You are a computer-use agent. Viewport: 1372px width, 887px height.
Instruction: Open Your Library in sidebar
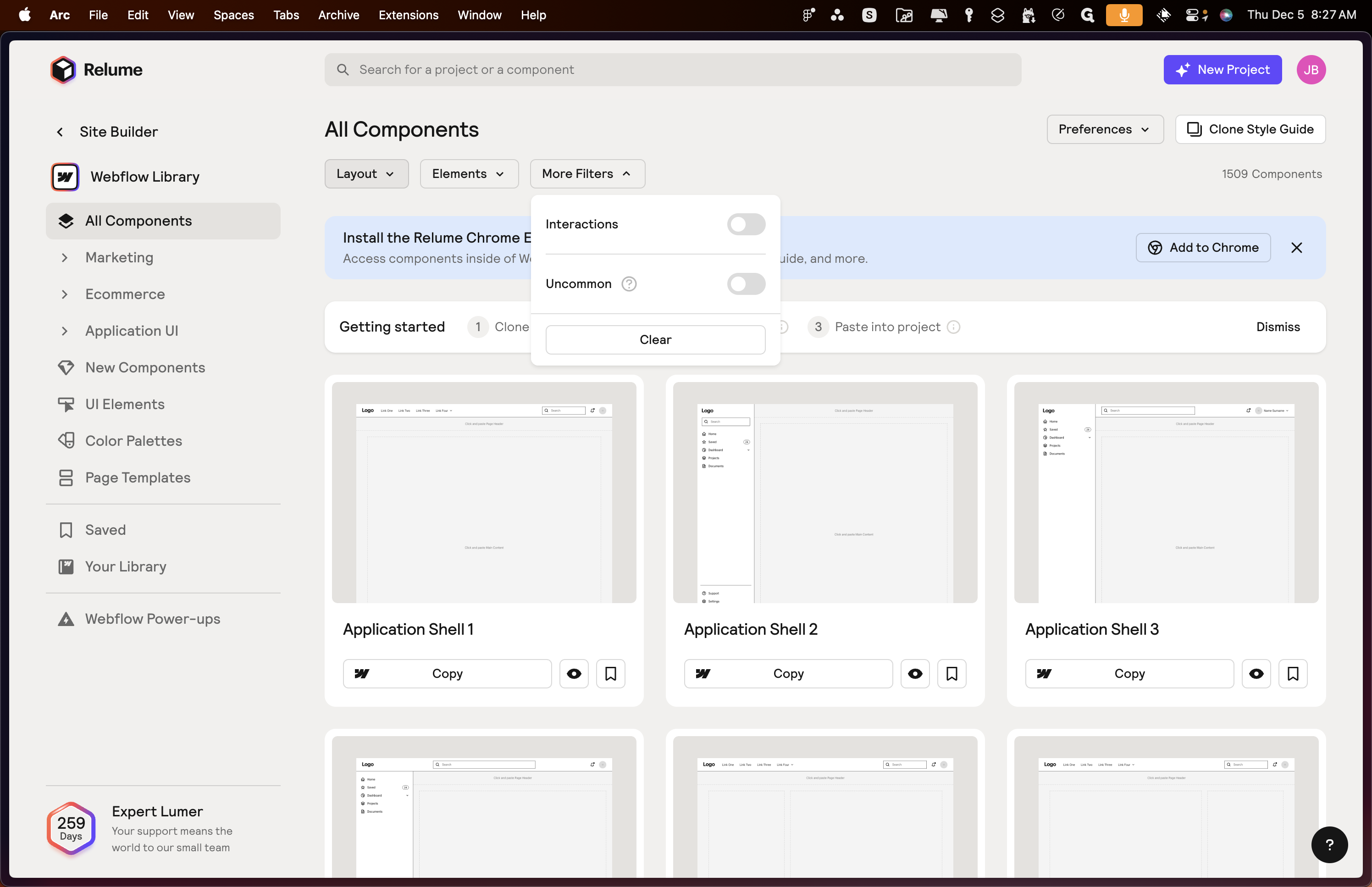[x=163, y=567]
